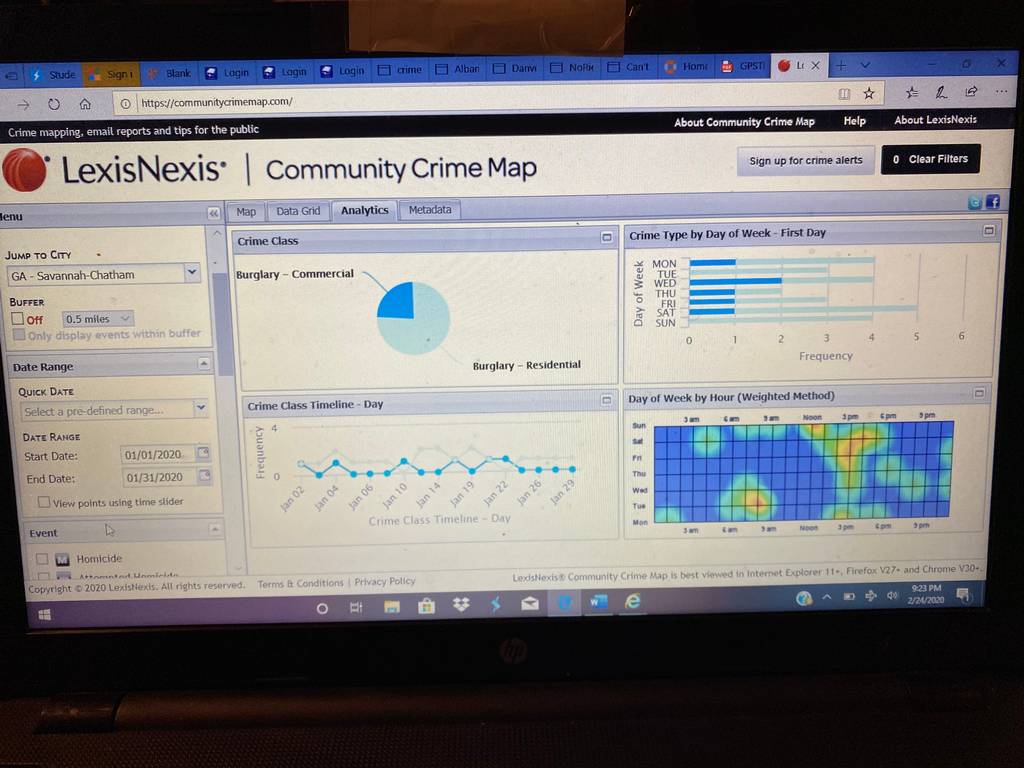Click the LexisNexis red globe logo
Screen dimensions: 1024x768
coord(25,170)
